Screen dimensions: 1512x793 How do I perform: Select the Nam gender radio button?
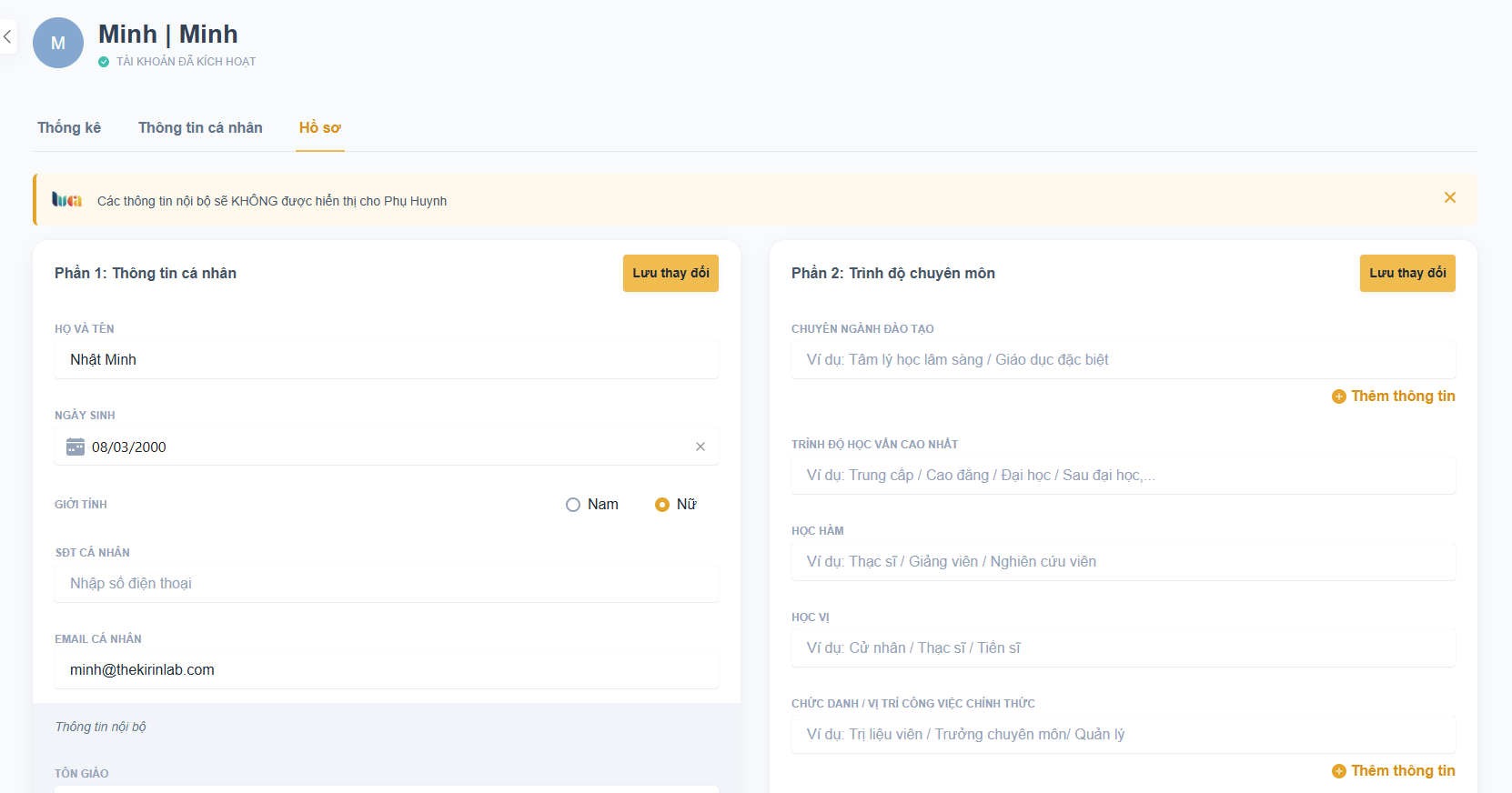tap(573, 505)
